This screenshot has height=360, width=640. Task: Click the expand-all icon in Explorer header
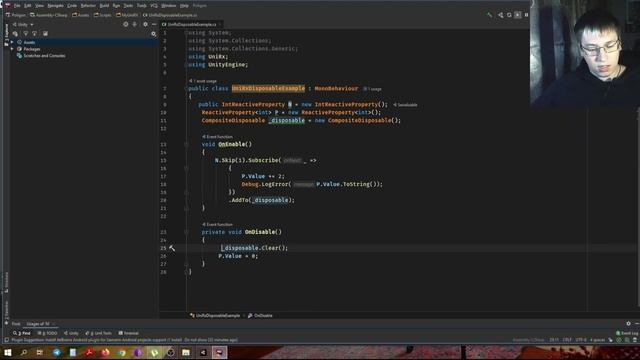coord(135,24)
